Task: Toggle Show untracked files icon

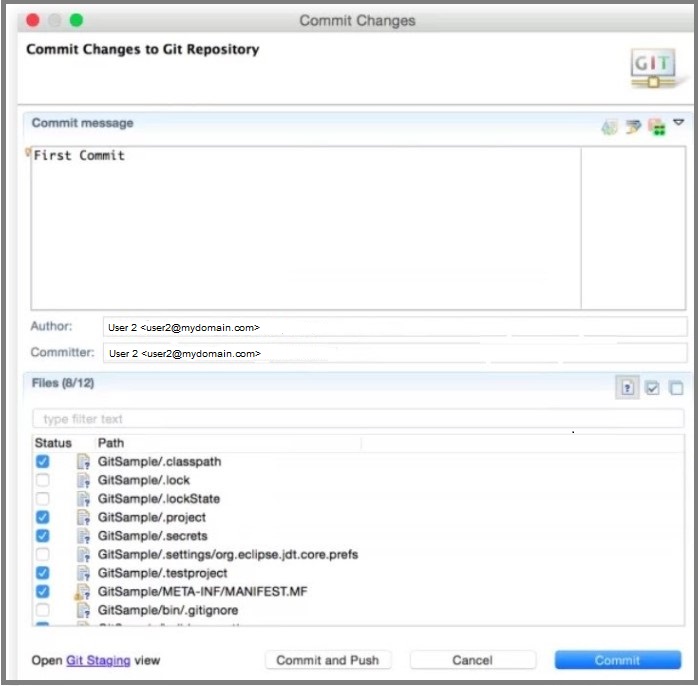Action: (627, 388)
